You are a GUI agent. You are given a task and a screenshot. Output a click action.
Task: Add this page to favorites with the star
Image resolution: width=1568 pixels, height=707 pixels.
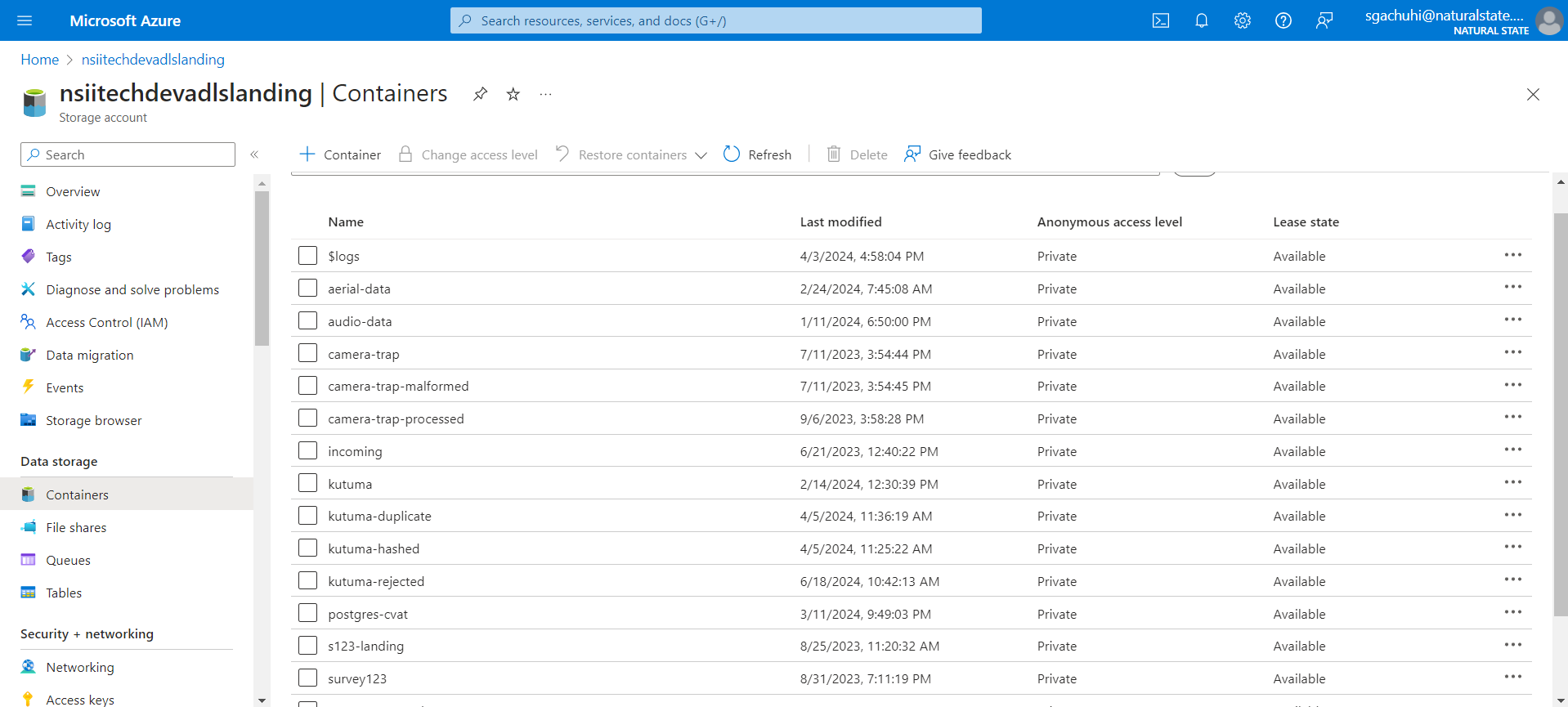pyautogui.click(x=513, y=94)
